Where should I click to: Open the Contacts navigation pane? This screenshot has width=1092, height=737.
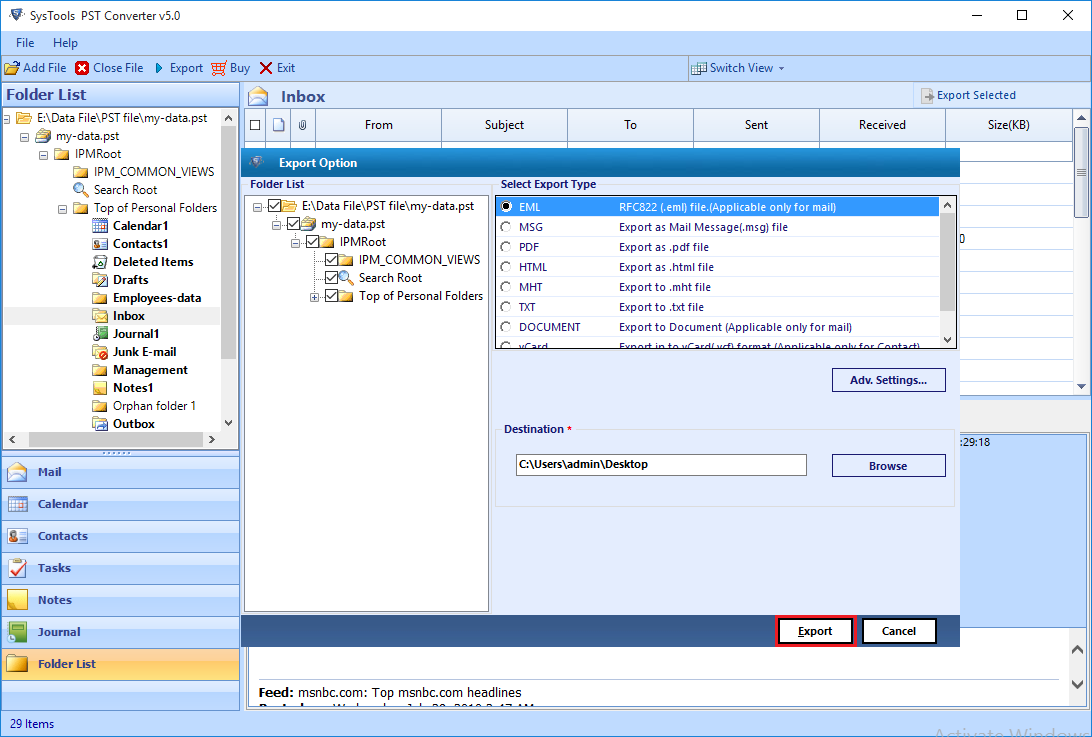tap(62, 536)
